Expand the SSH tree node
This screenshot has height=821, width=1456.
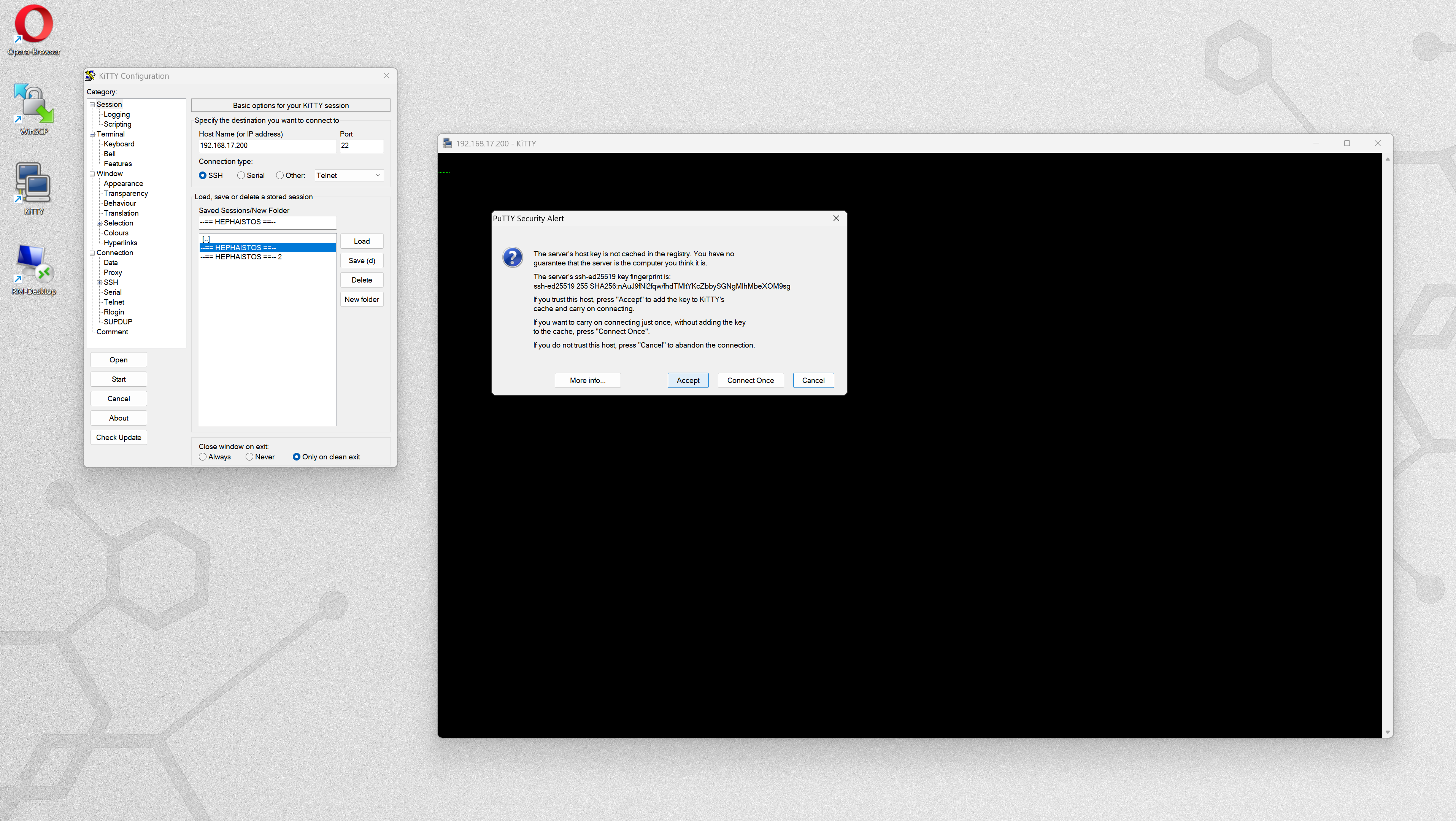[x=99, y=283]
